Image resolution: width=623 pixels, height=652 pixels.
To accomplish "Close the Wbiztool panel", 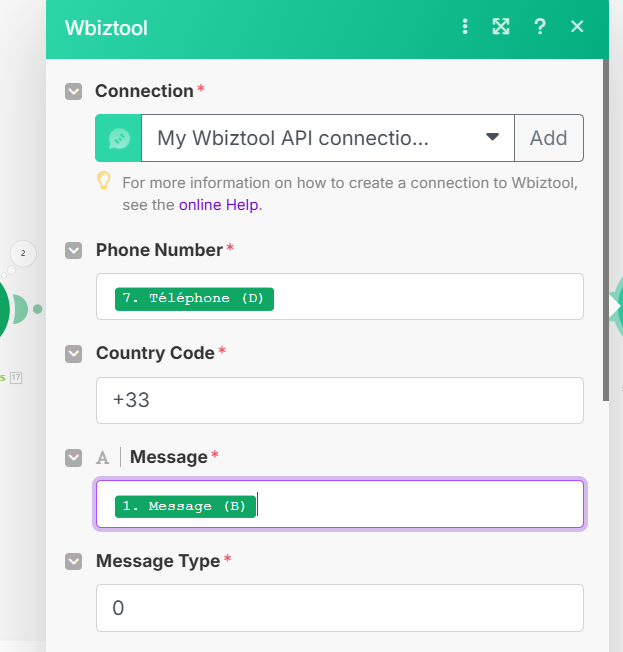I will tap(577, 27).
